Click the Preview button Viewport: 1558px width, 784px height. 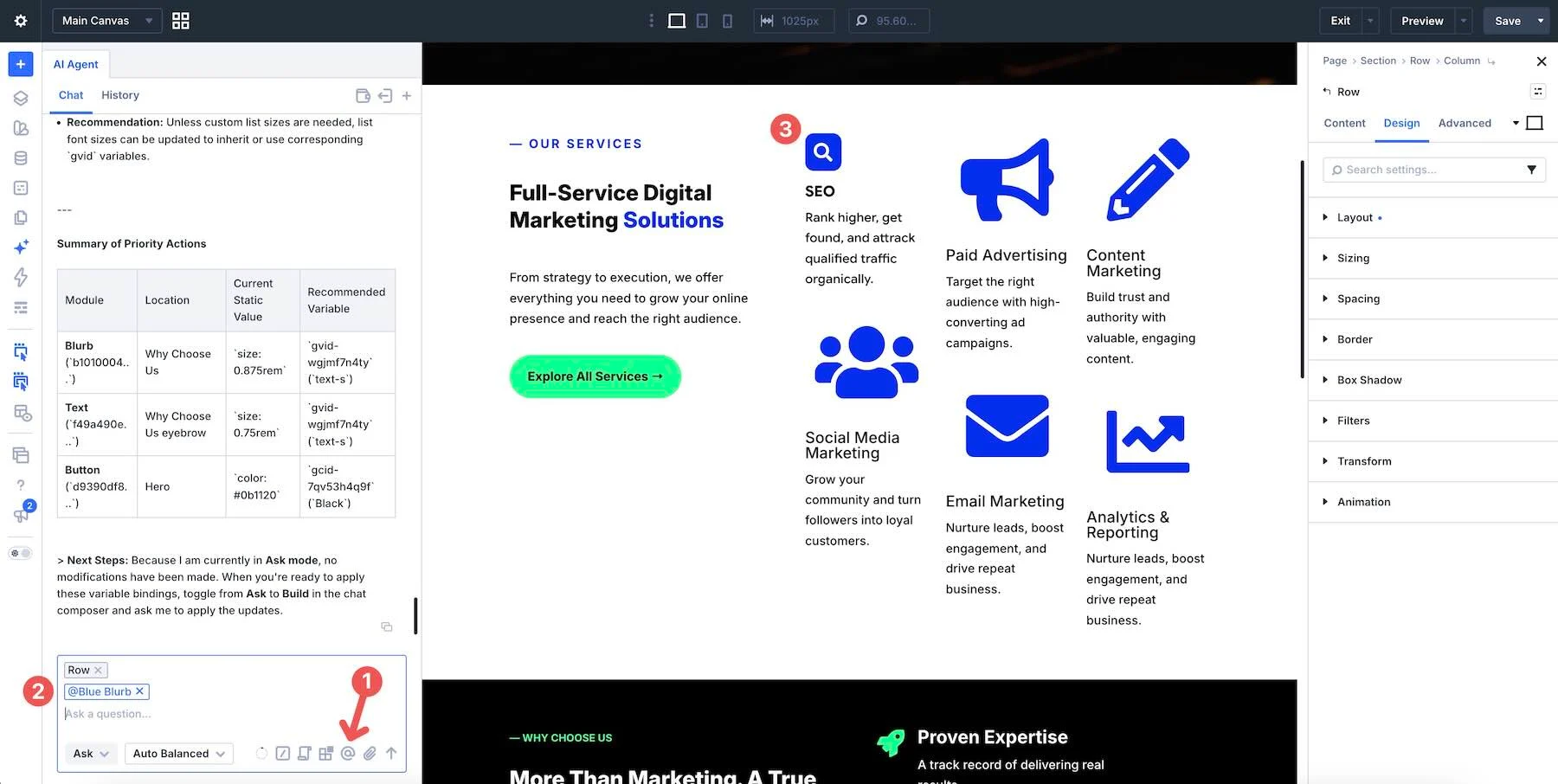click(x=1422, y=21)
